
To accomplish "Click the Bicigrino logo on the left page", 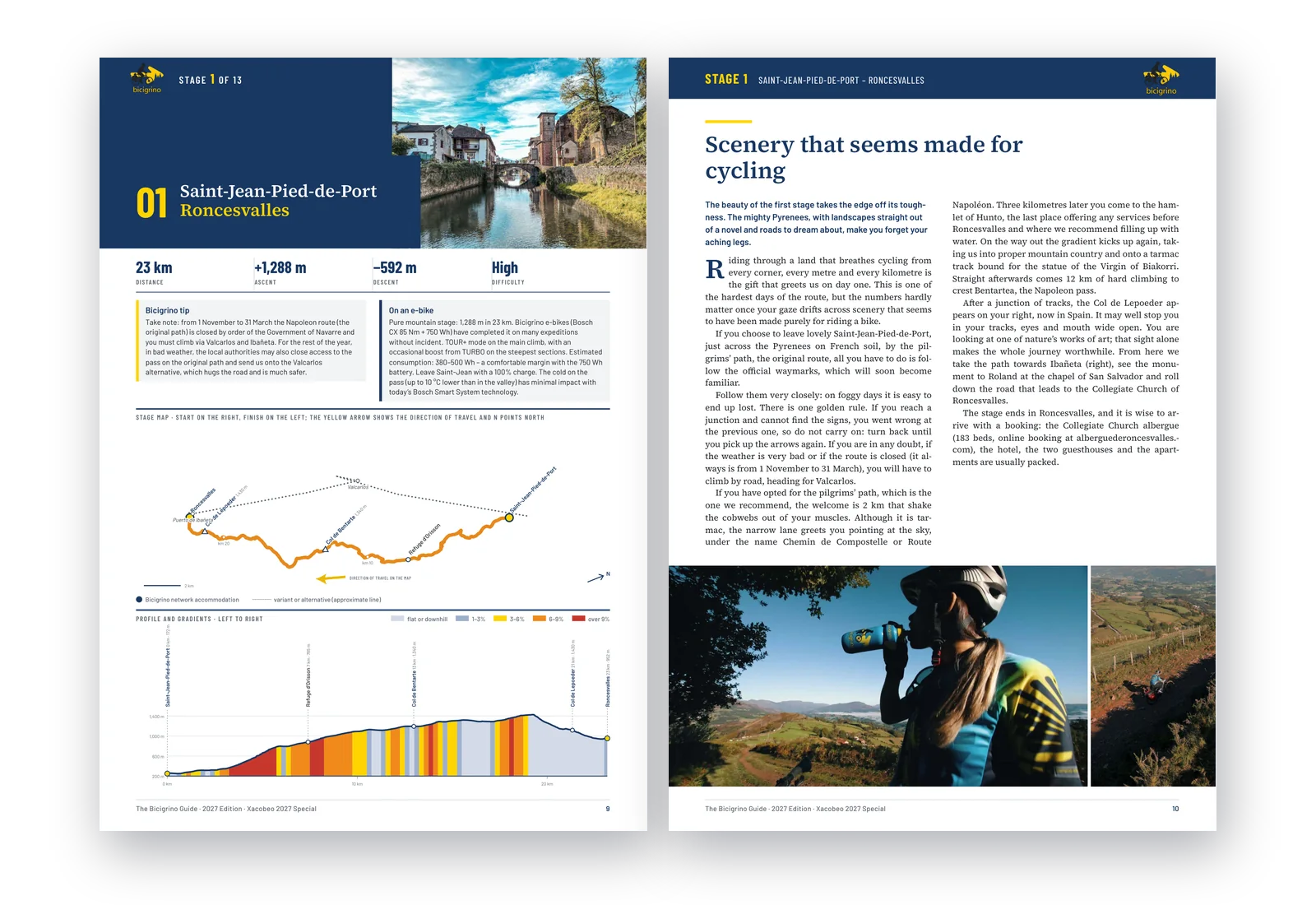I will coord(147,79).
